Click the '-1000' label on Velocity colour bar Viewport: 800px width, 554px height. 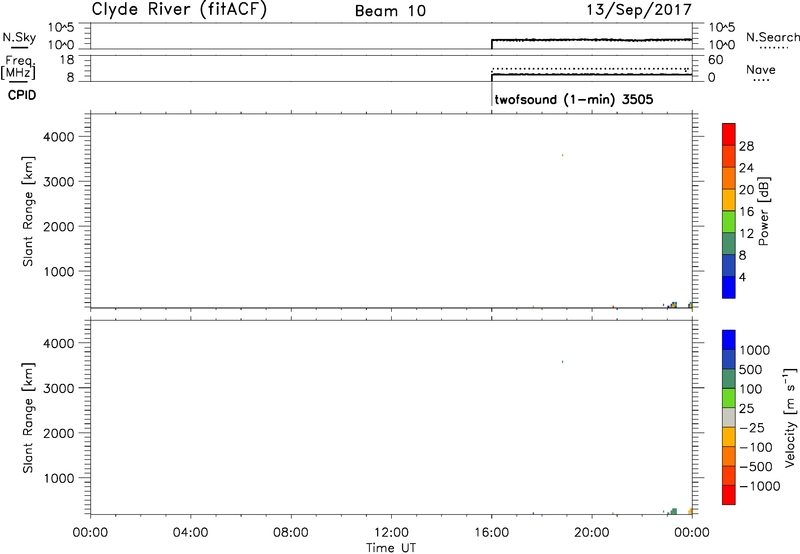[x=760, y=486]
